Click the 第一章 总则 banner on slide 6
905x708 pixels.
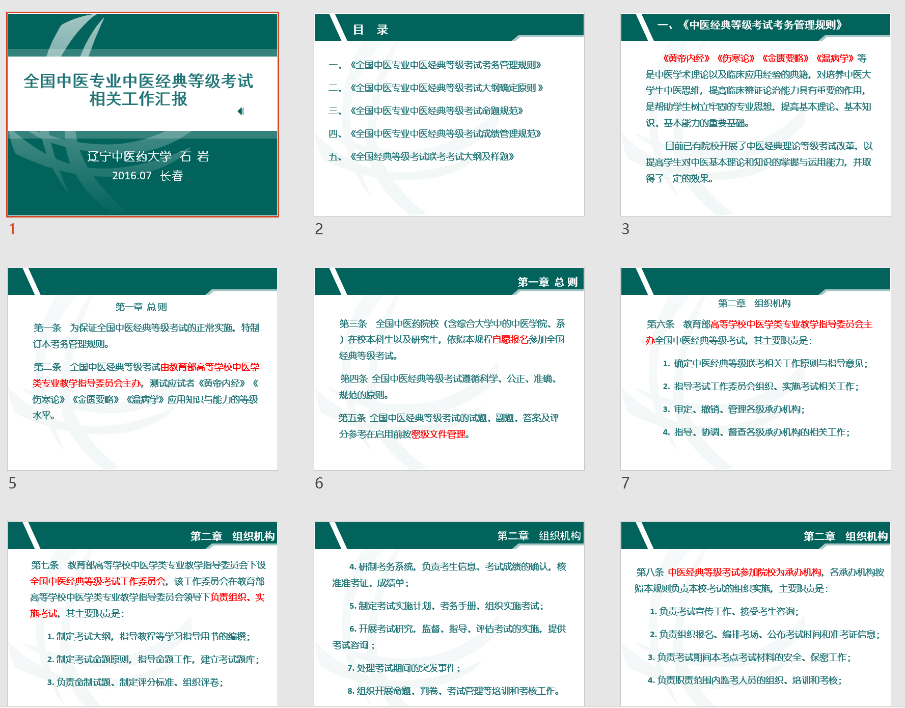547,282
